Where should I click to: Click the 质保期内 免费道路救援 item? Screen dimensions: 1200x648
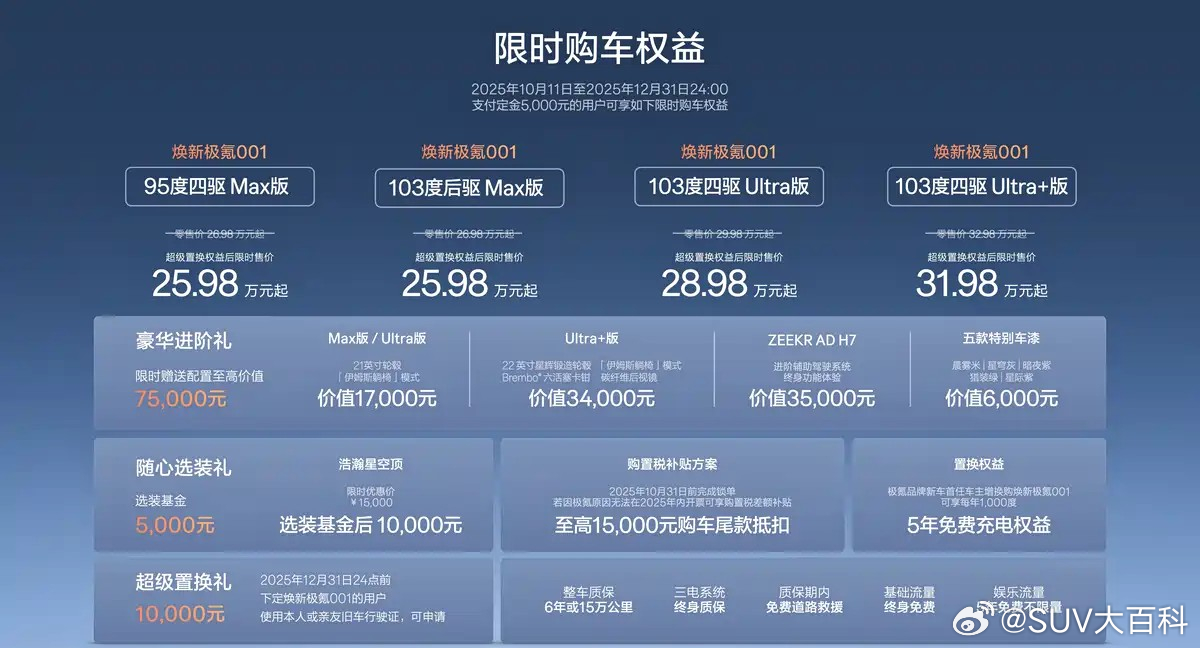(x=805, y=600)
